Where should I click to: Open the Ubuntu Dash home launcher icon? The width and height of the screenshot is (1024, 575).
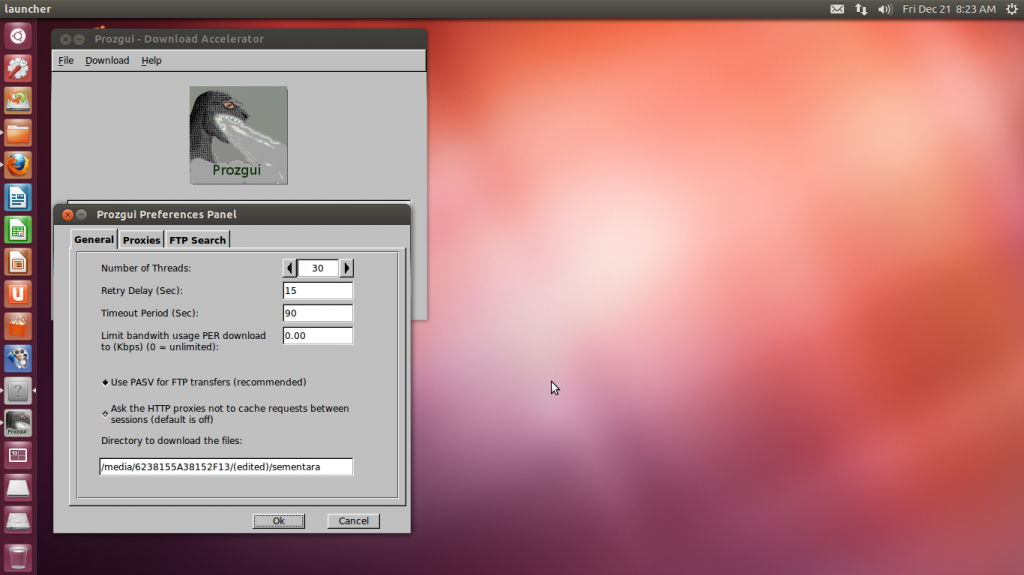click(18, 36)
